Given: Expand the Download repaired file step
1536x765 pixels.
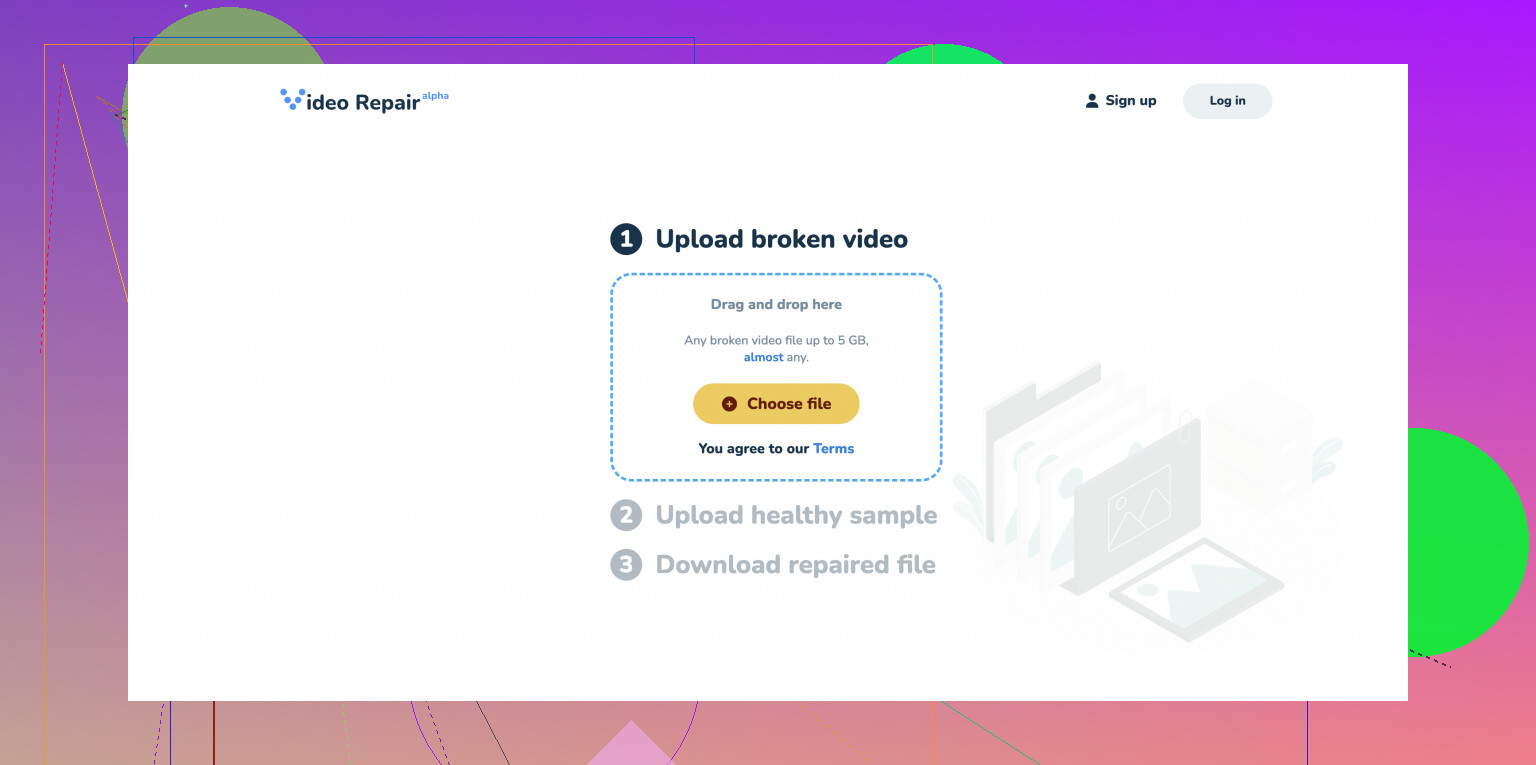Looking at the screenshot, I should (795, 564).
